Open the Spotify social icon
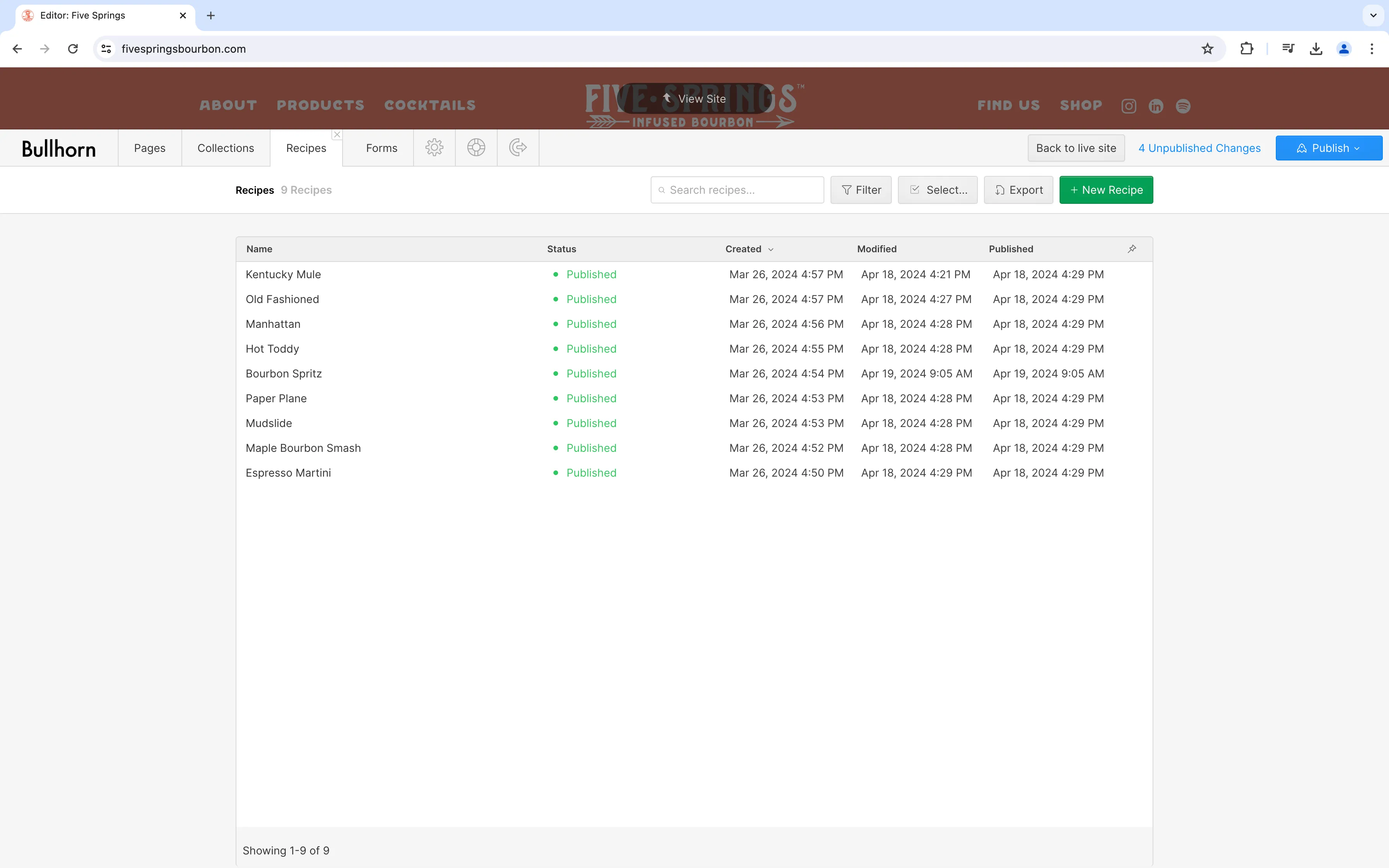 [x=1183, y=106]
